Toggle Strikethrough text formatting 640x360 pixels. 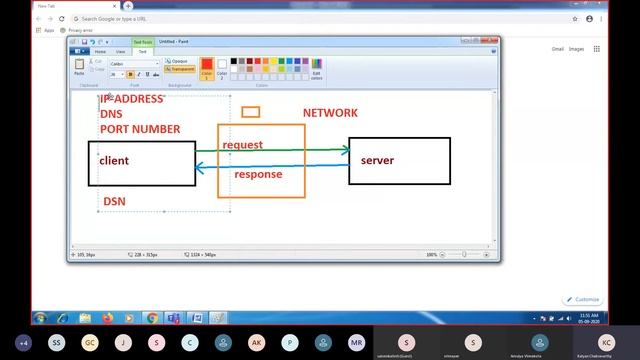pos(156,74)
